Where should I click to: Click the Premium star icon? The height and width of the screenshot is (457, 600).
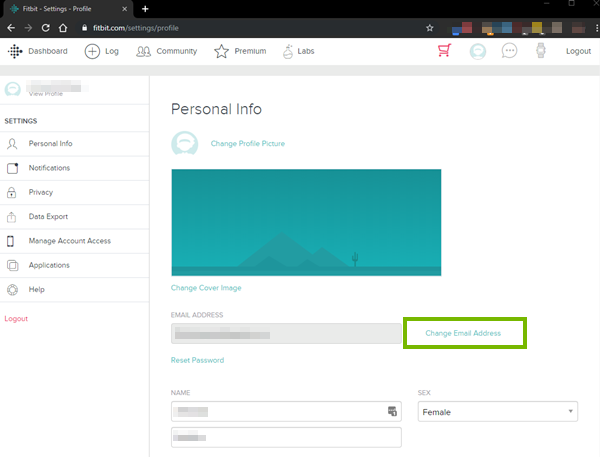[x=221, y=51]
